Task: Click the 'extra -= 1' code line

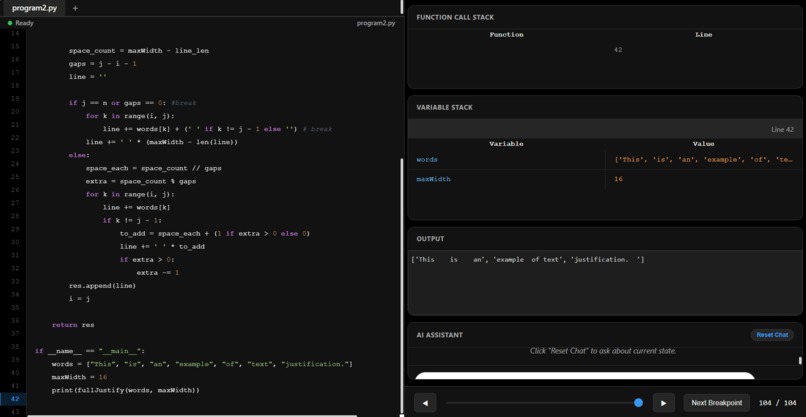Action: [157, 273]
